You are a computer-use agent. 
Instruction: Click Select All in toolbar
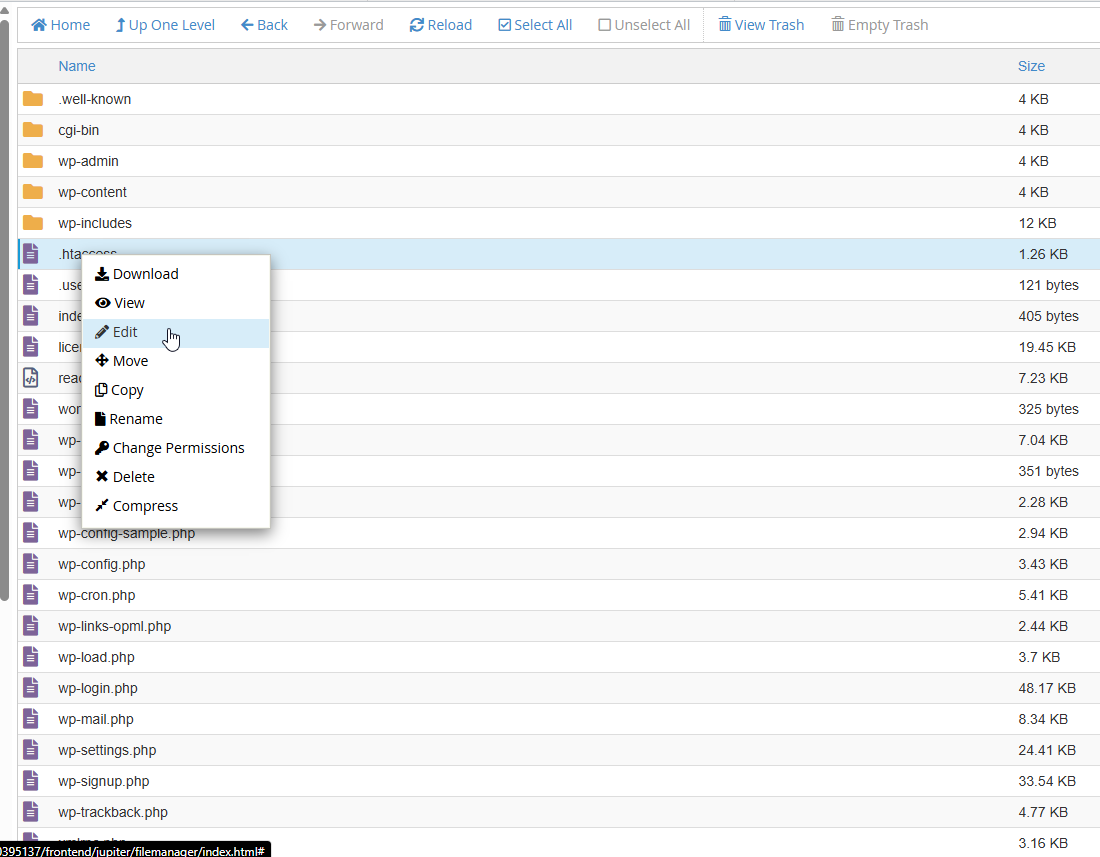point(535,25)
